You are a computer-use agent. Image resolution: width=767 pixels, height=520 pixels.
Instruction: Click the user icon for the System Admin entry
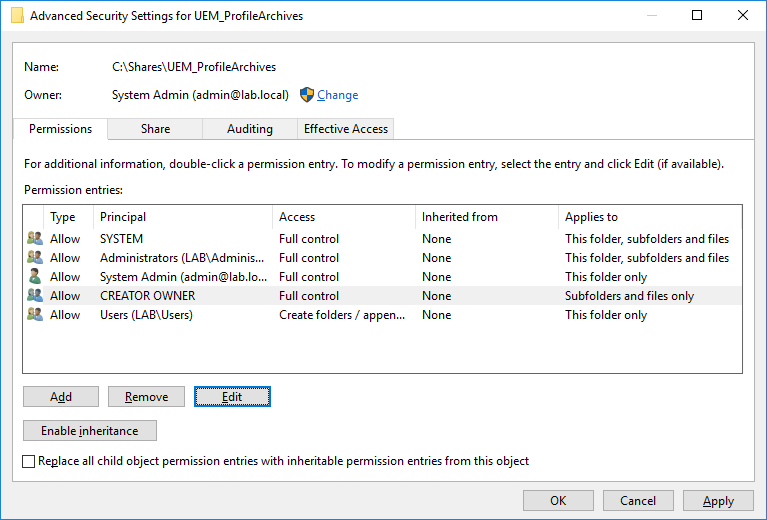pos(35,277)
